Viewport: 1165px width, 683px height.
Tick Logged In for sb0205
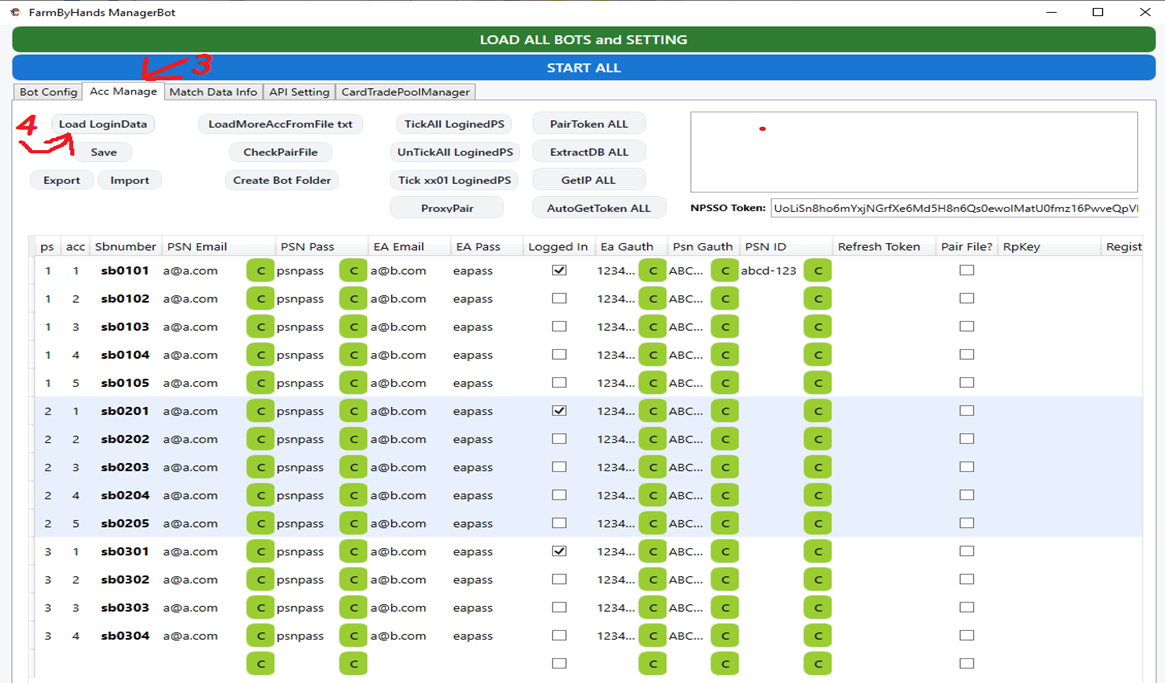coord(559,523)
